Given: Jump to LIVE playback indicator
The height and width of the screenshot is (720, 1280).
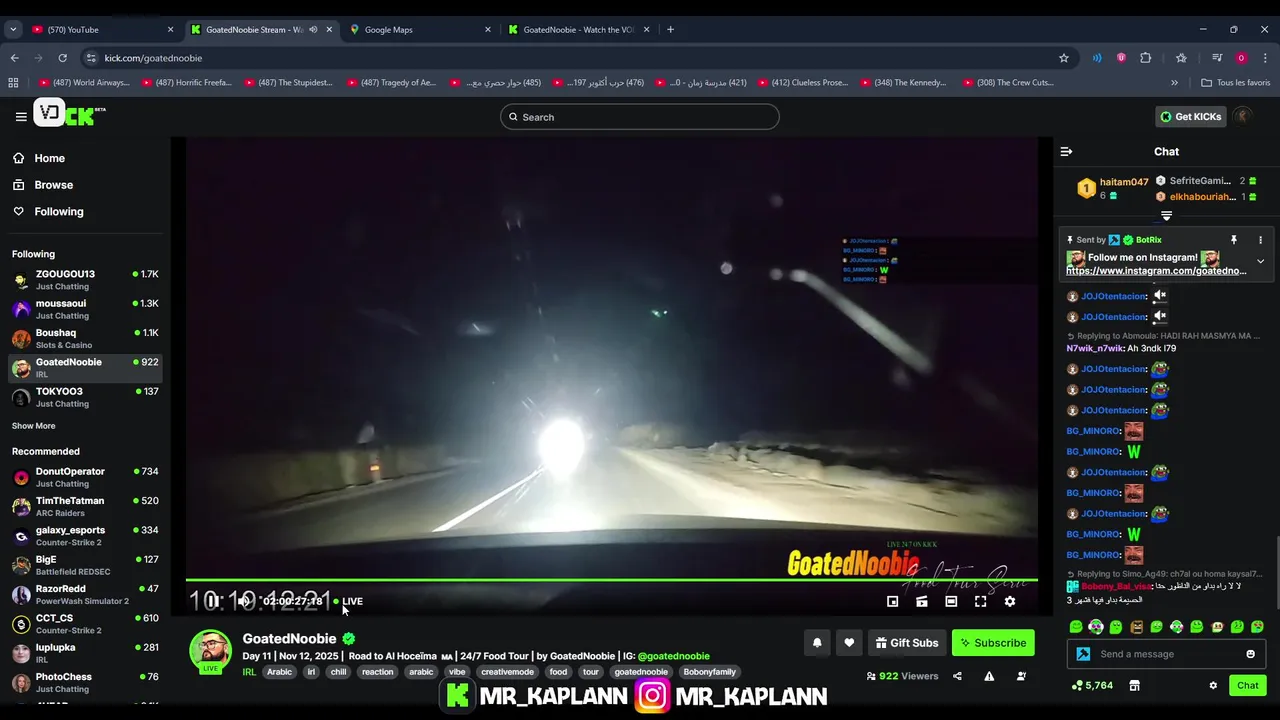Looking at the screenshot, I should (x=348, y=601).
